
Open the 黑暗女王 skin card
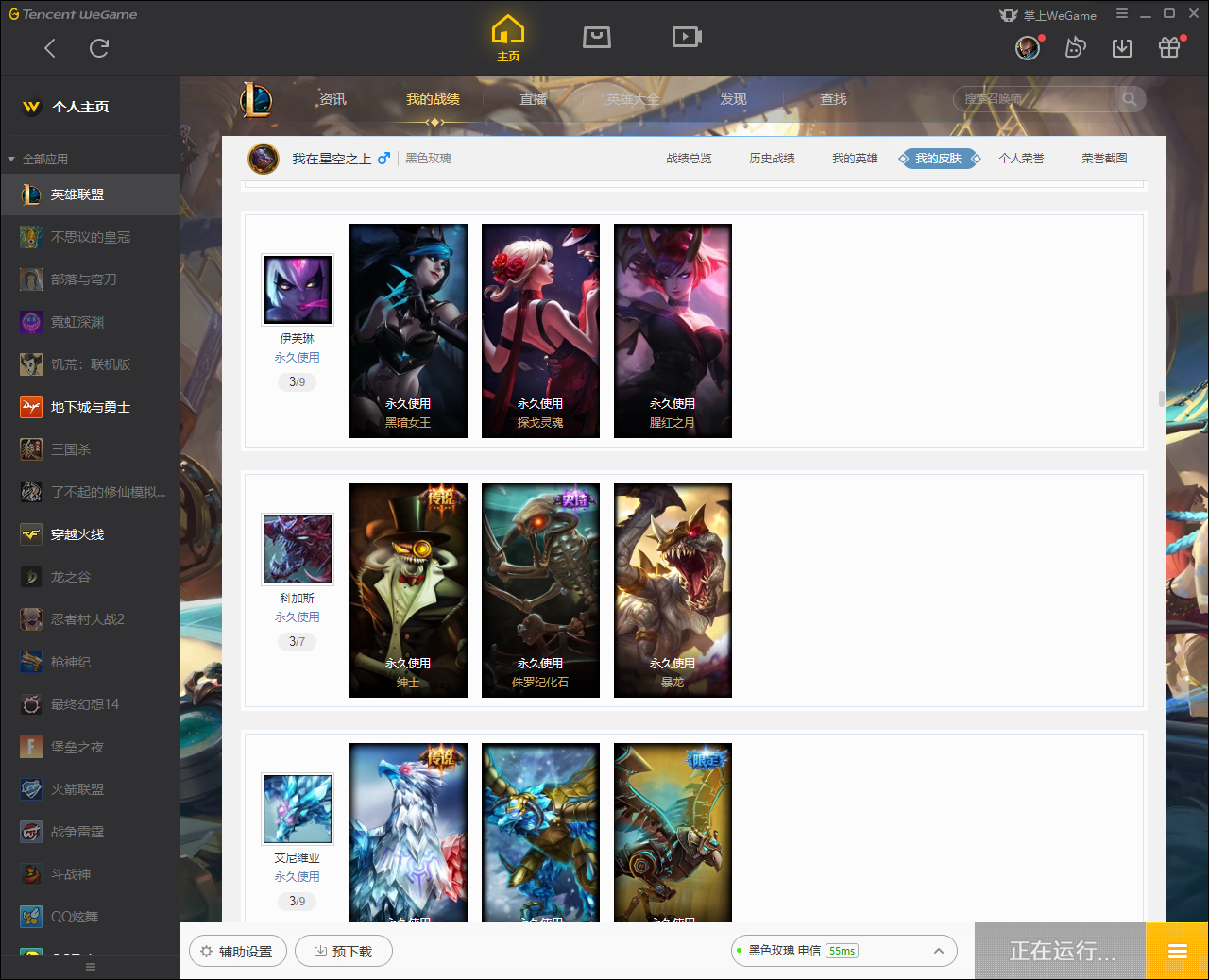pyautogui.click(x=408, y=330)
